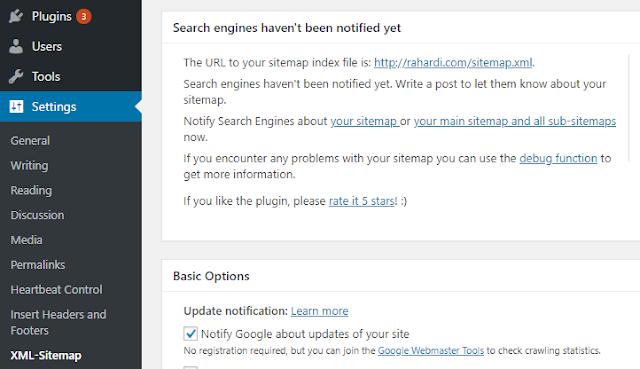The width and height of the screenshot is (640, 369).
Task: Click 'Notify Google about updates of your site' label
Action: 305,334
